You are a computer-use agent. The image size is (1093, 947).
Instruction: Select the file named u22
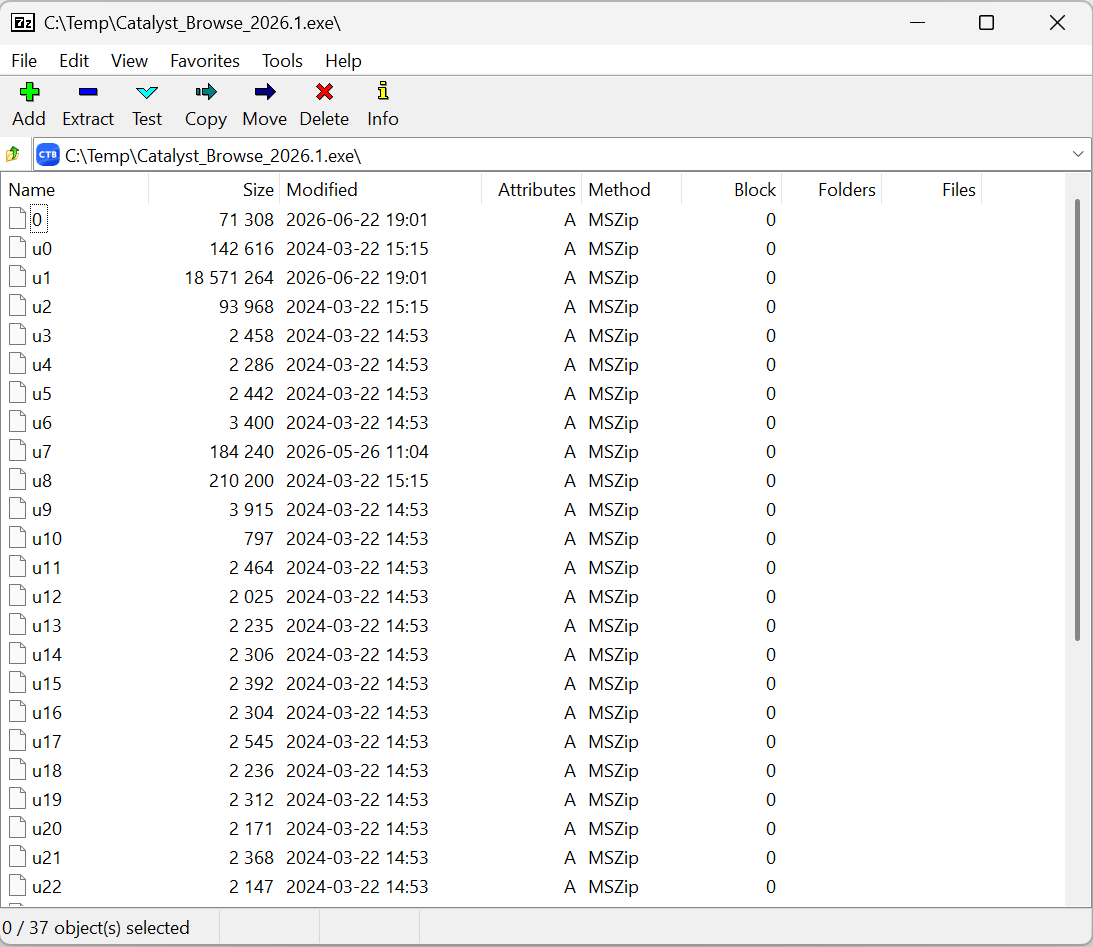pyautogui.click(x=47, y=886)
